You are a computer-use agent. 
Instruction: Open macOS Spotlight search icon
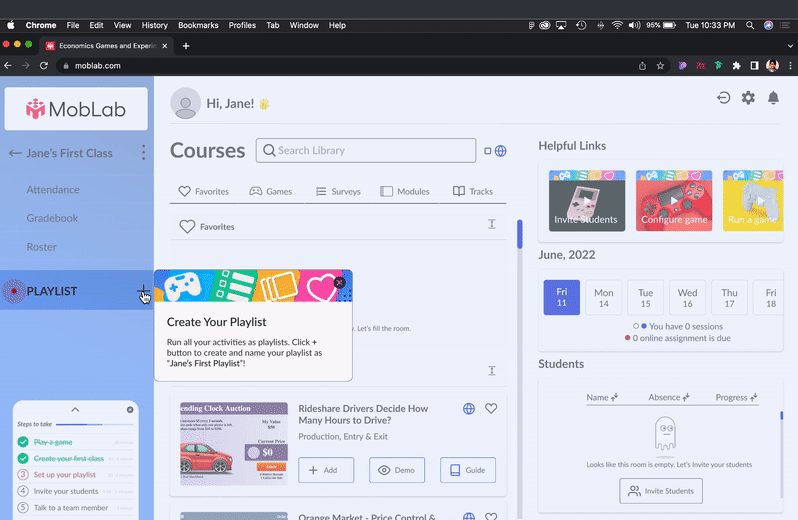(750, 25)
